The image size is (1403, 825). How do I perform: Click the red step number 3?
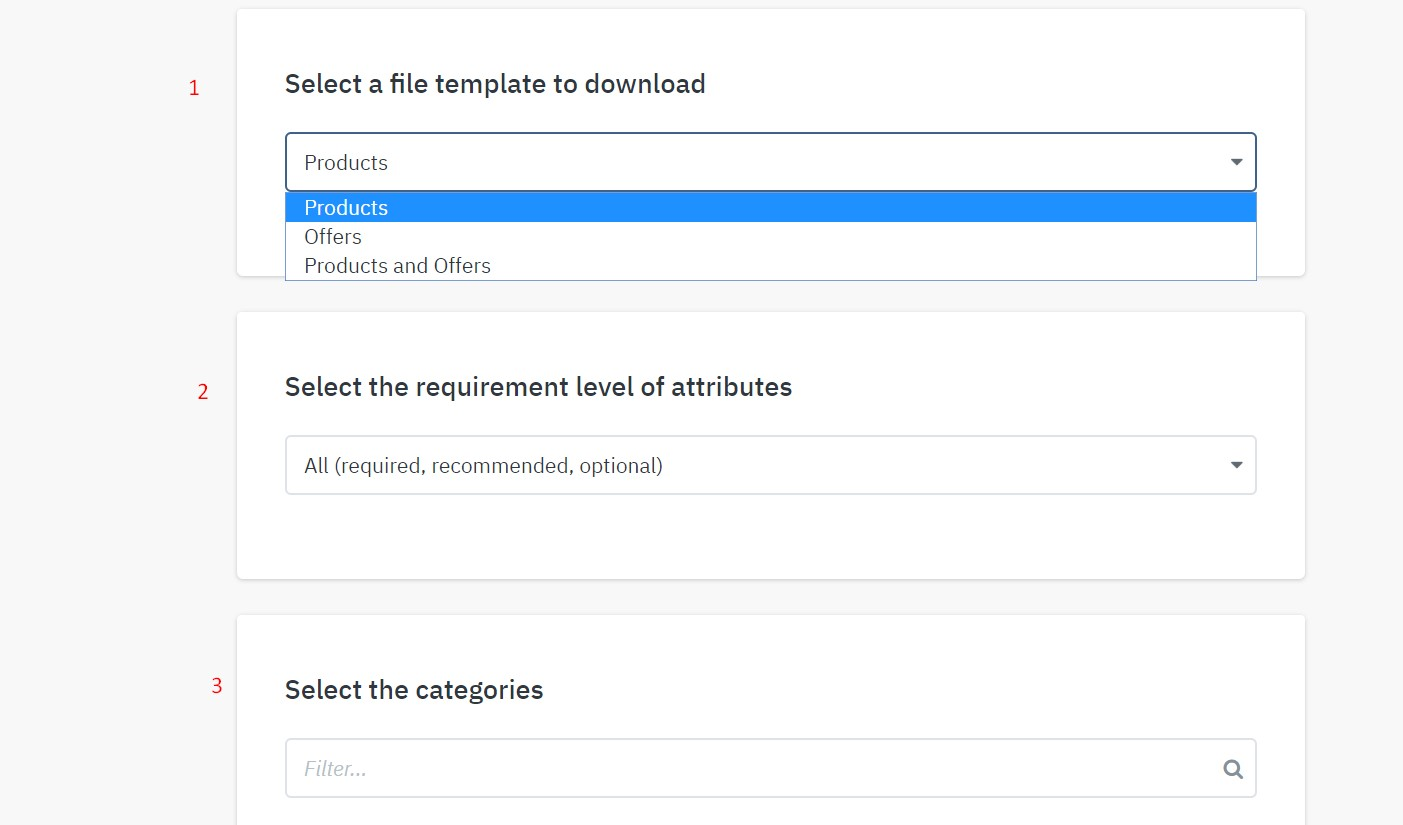(x=216, y=686)
